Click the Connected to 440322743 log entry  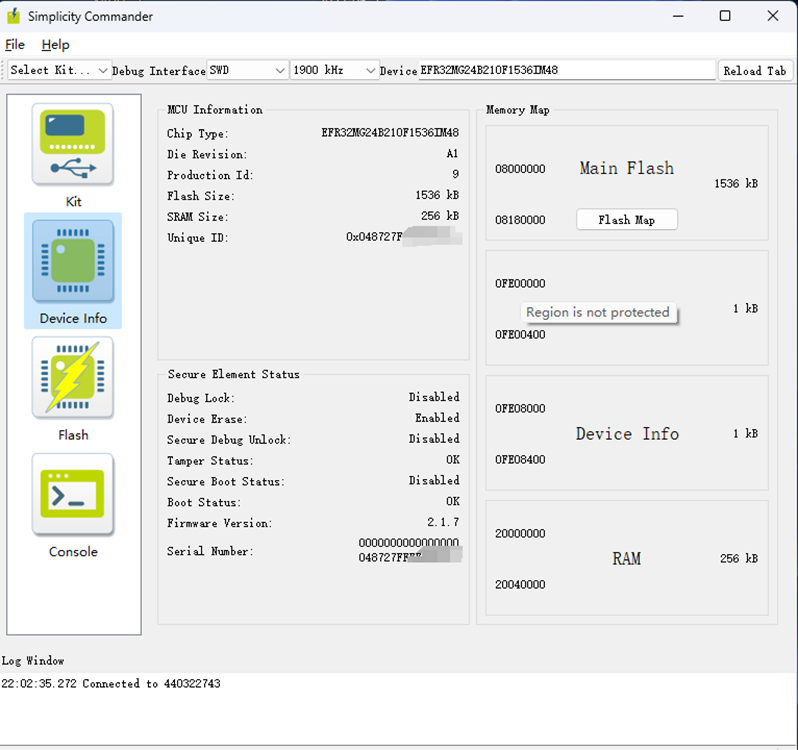[110, 684]
